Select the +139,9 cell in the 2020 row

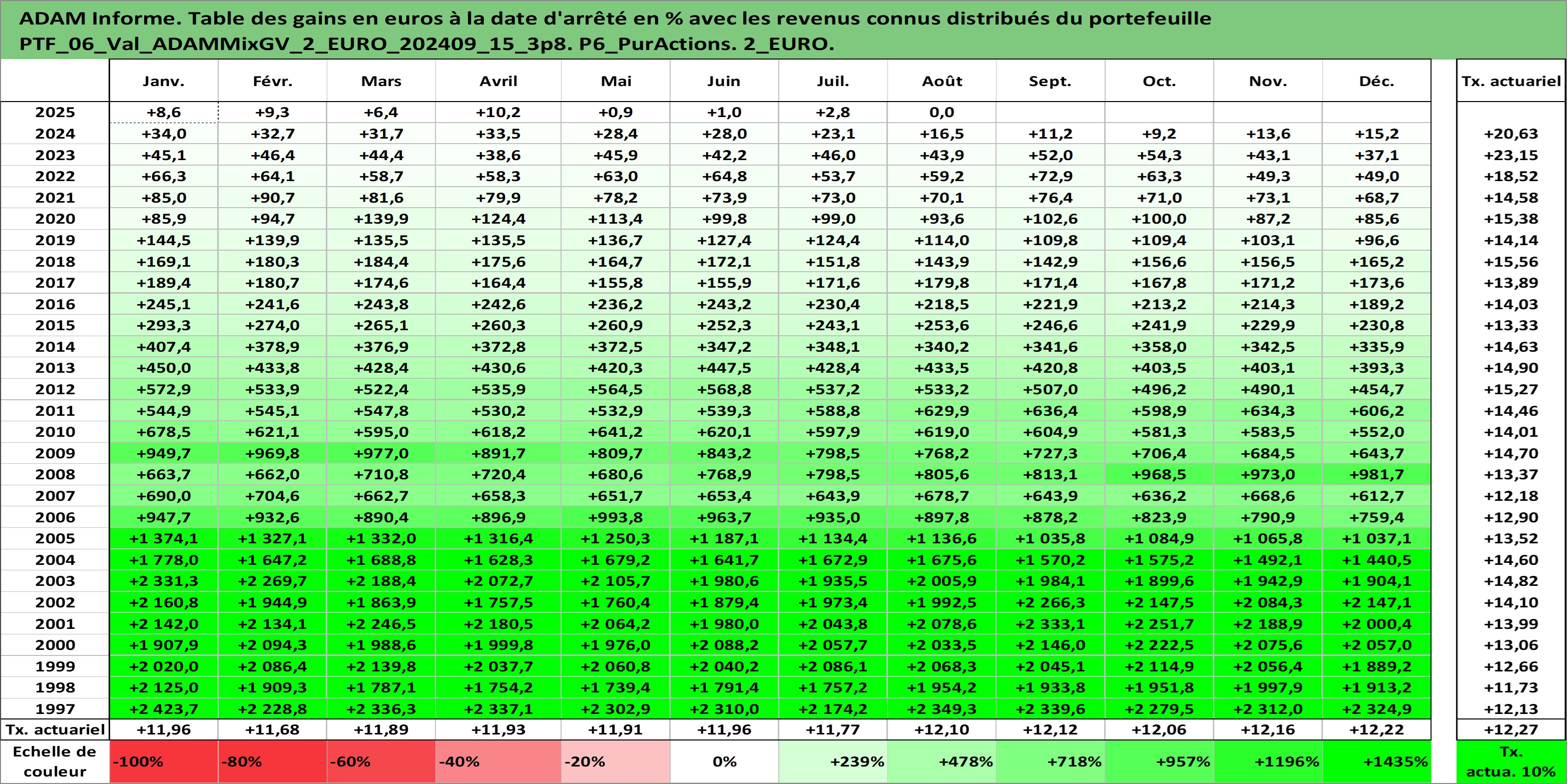[x=381, y=219]
